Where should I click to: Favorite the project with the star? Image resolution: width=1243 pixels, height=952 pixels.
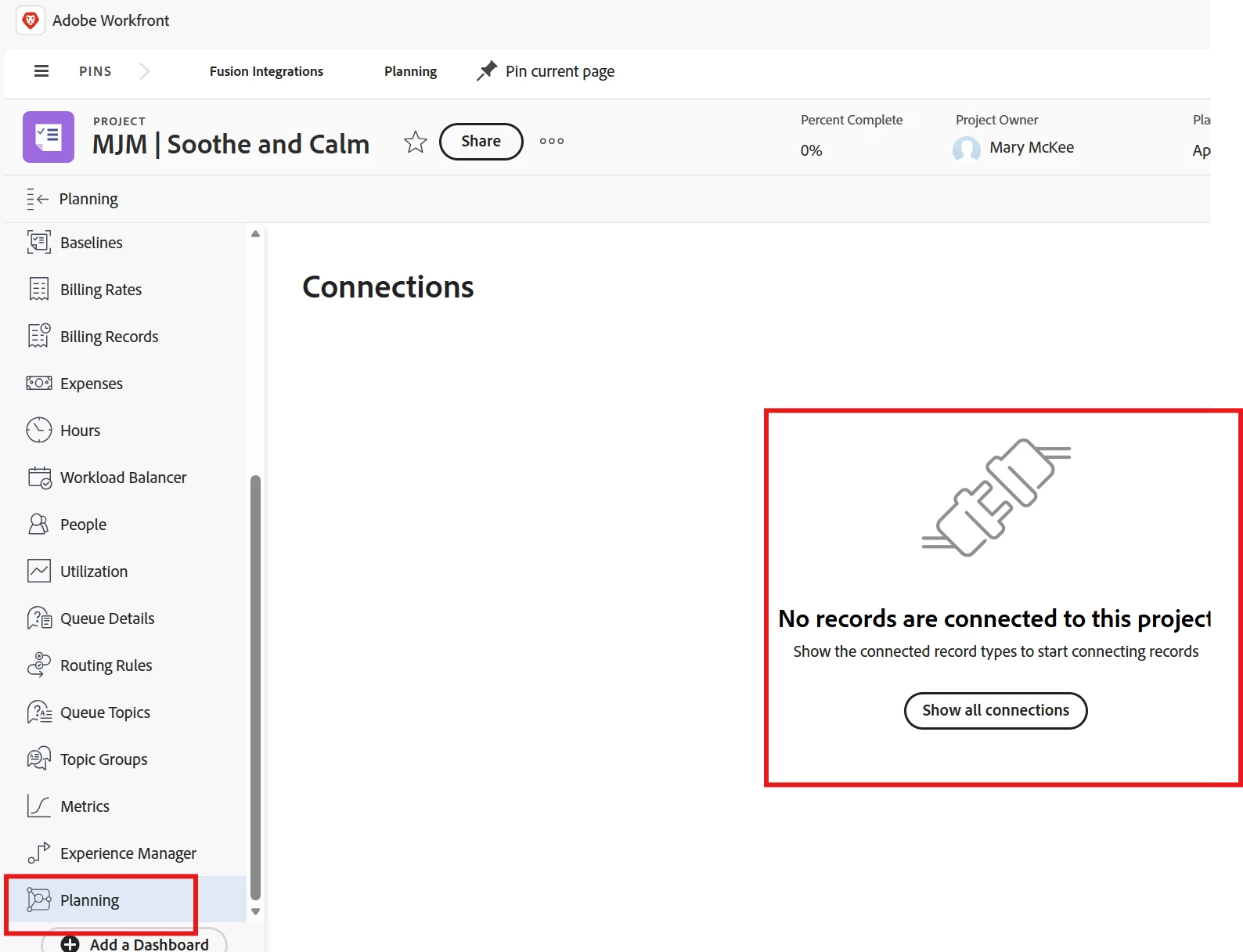415,142
